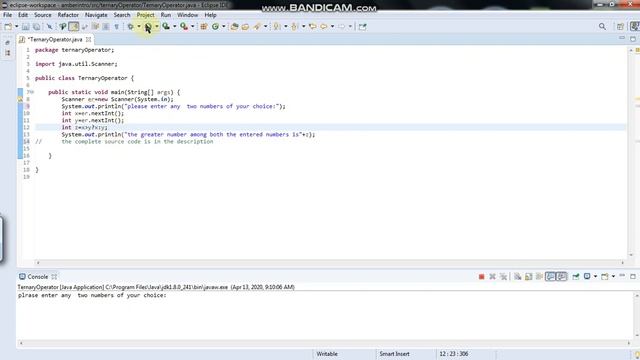
Task: Collapse the main method fold marker
Action: pyautogui.click(x=32, y=92)
